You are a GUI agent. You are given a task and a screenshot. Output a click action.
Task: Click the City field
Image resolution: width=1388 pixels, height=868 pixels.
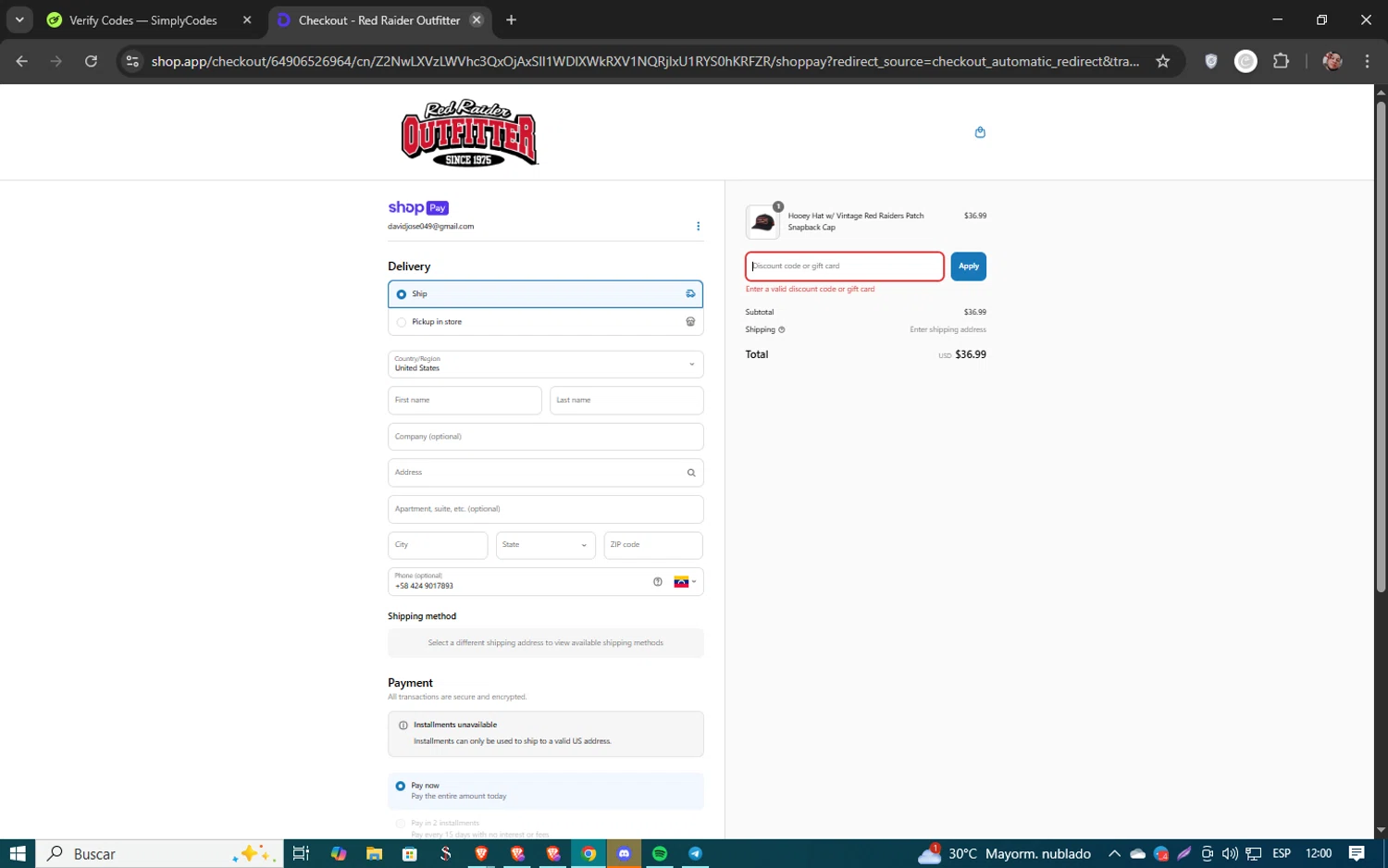point(438,545)
